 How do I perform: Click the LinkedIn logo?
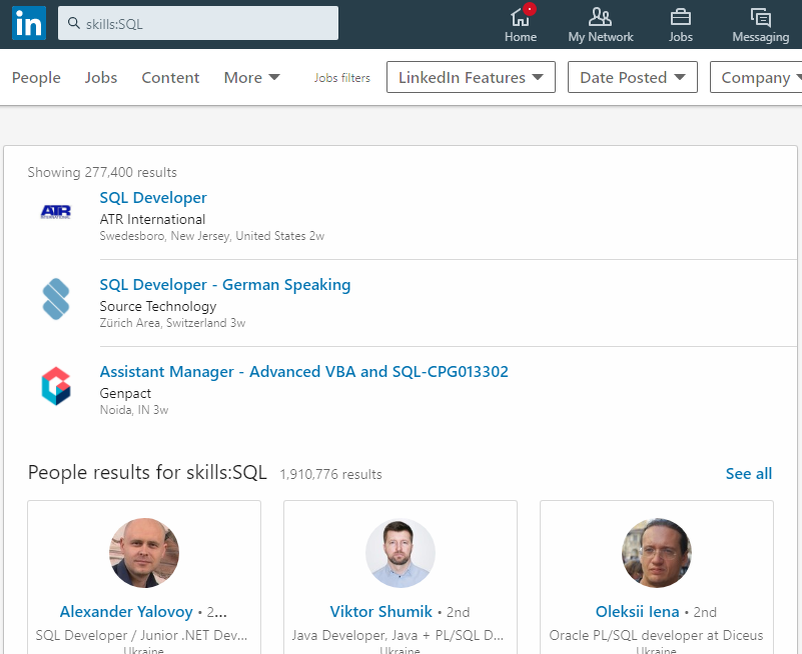(x=29, y=23)
